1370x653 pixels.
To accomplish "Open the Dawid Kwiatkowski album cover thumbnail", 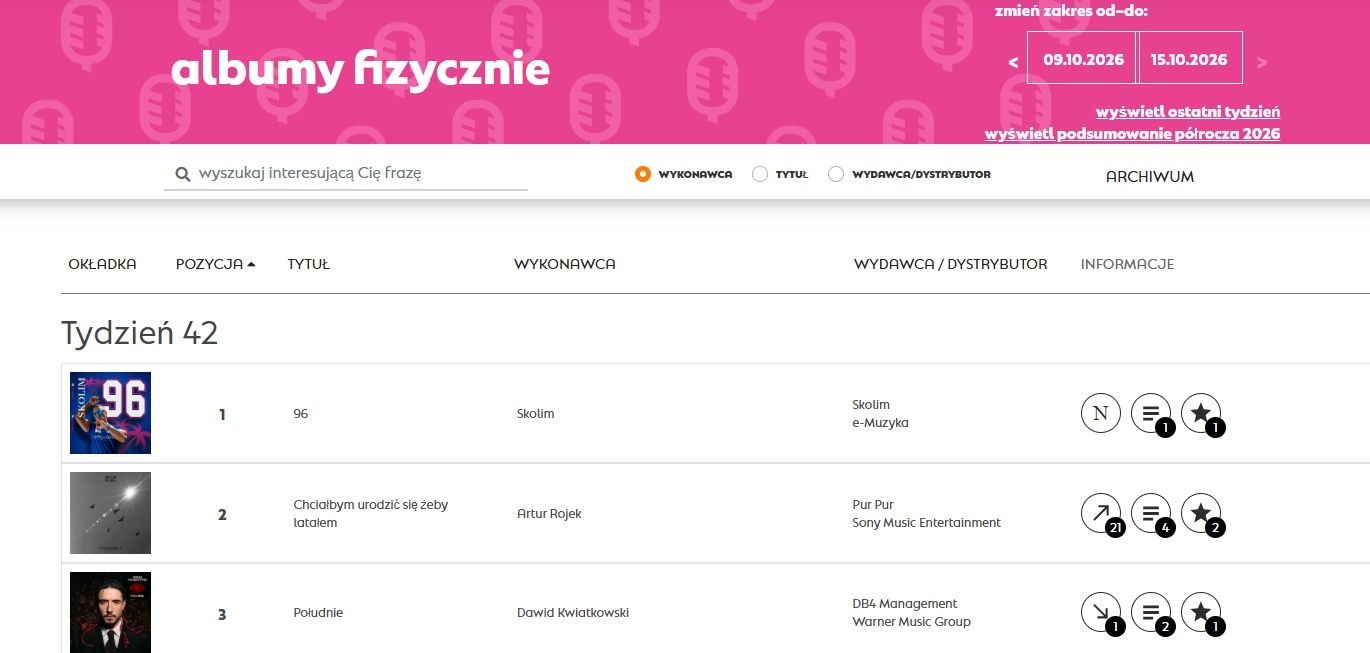I will click(x=110, y=612).
